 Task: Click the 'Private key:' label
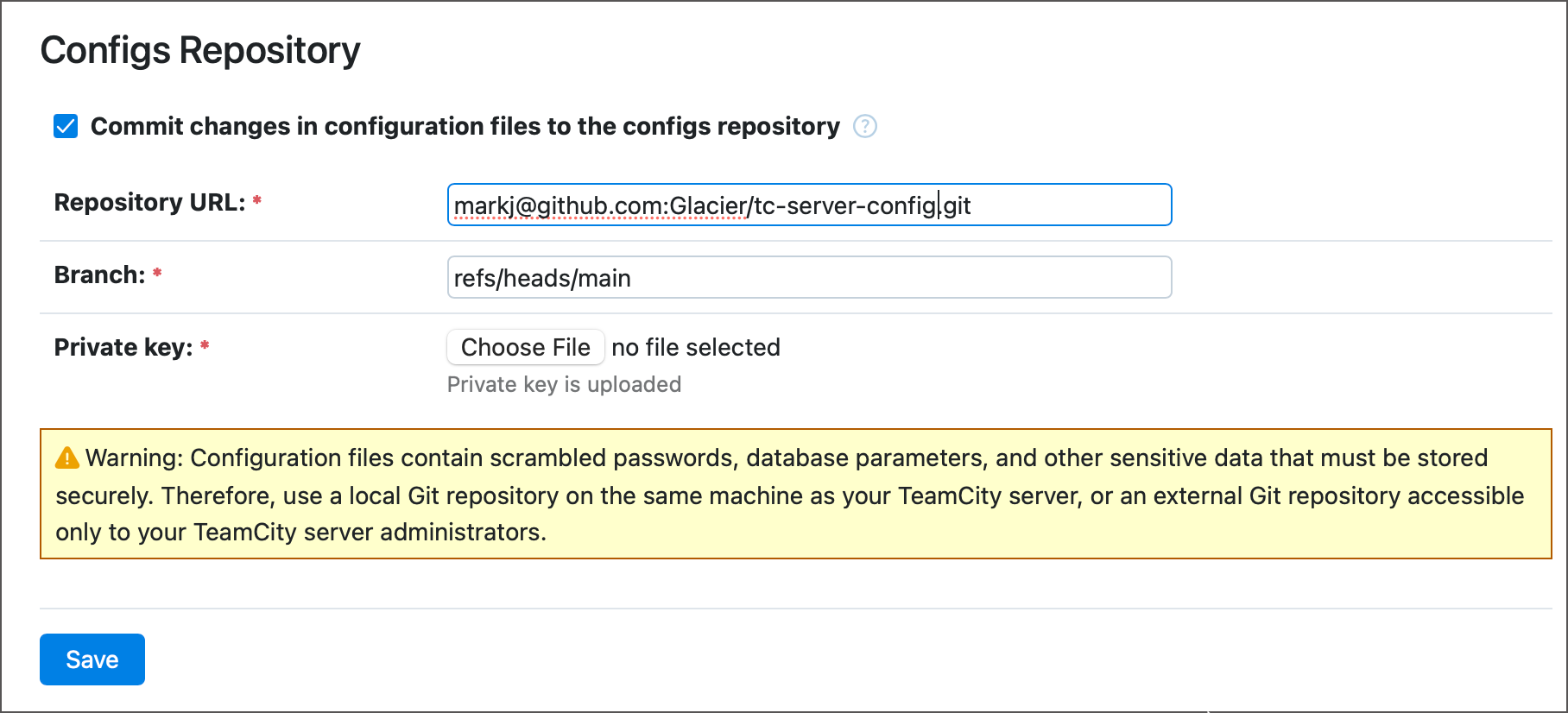click(123, 347)
